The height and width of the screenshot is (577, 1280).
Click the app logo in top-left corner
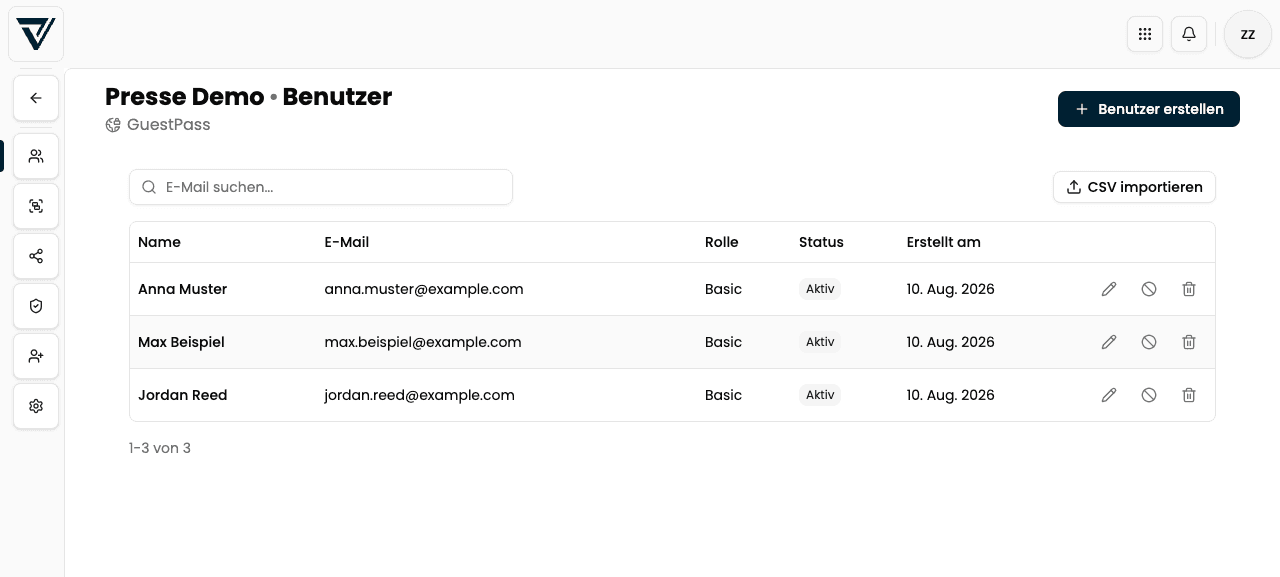pyautogui.click(x=36, y=33)
